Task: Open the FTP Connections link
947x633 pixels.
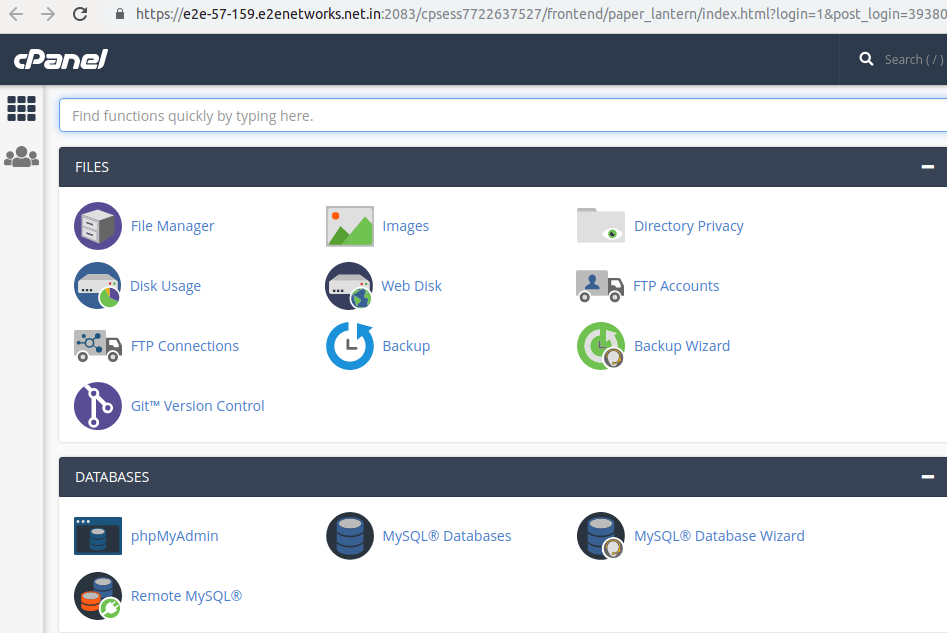Action: pyautogui.click(x=185, y=346)
